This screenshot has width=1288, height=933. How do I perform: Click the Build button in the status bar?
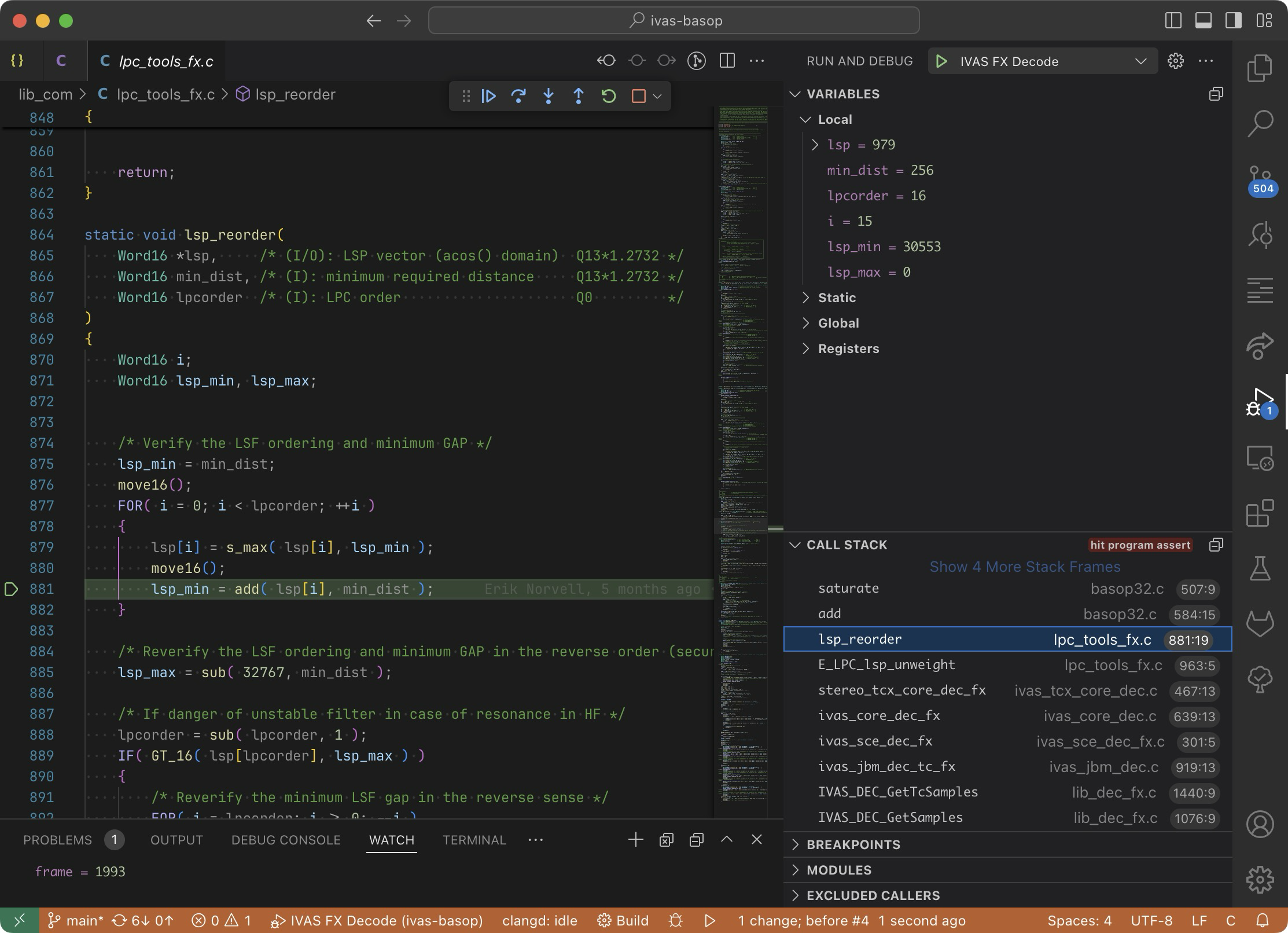623,921
